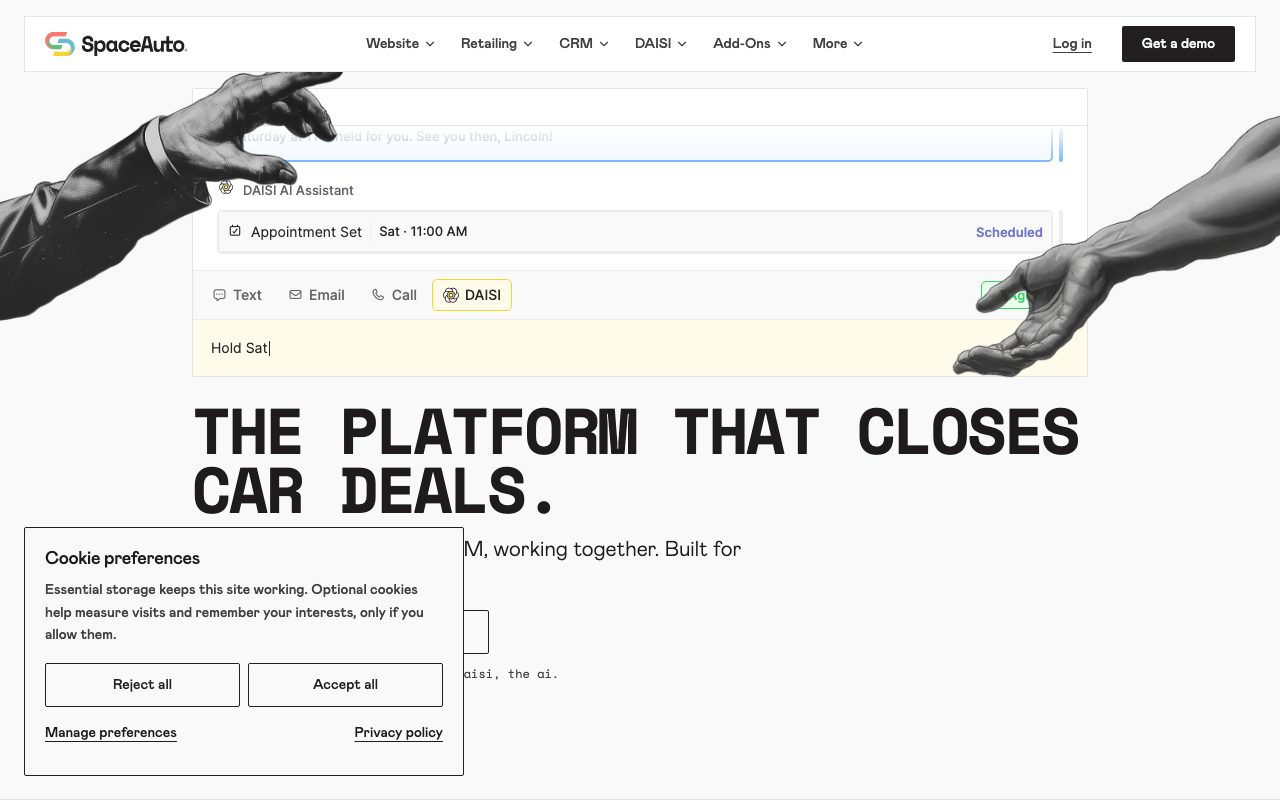Click the Email envelope icon
Screen dimensions: 1280x800
coord(295,295)
